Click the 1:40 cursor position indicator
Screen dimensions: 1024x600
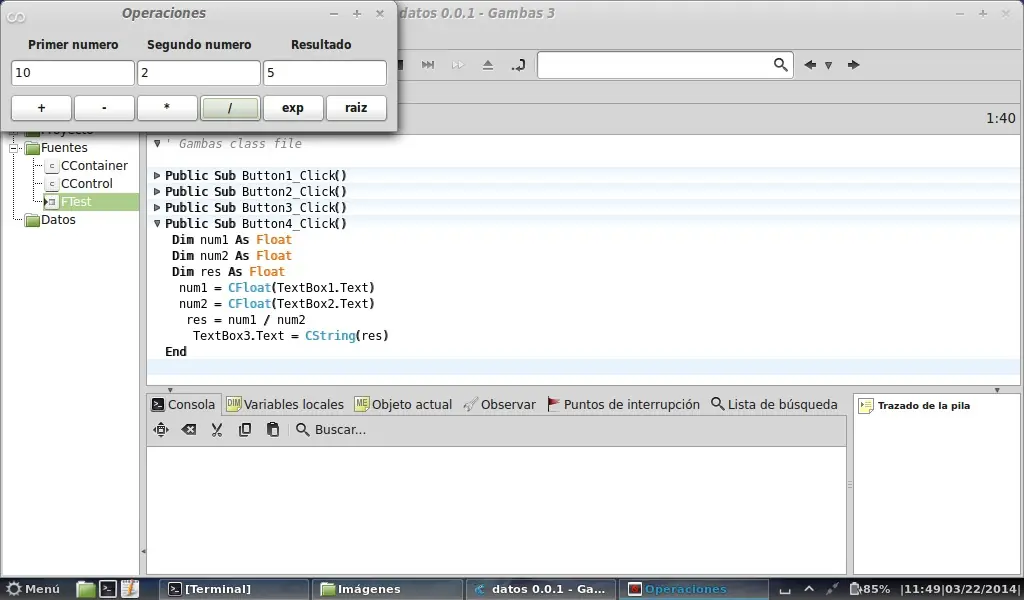click(x=1000, y=118)
